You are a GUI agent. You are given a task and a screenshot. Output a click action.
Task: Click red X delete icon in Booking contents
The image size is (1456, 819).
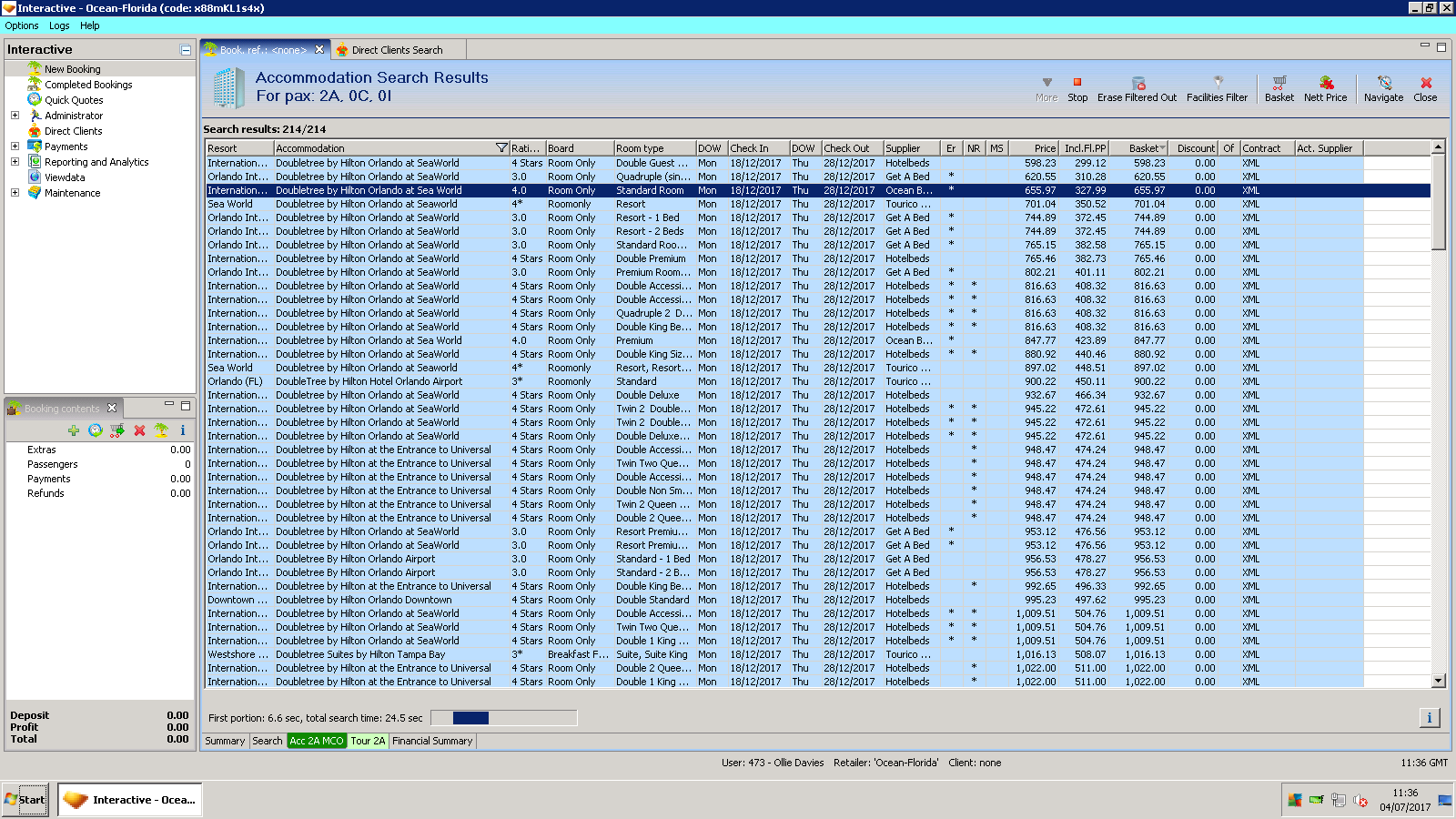click(x=139, y=430)
